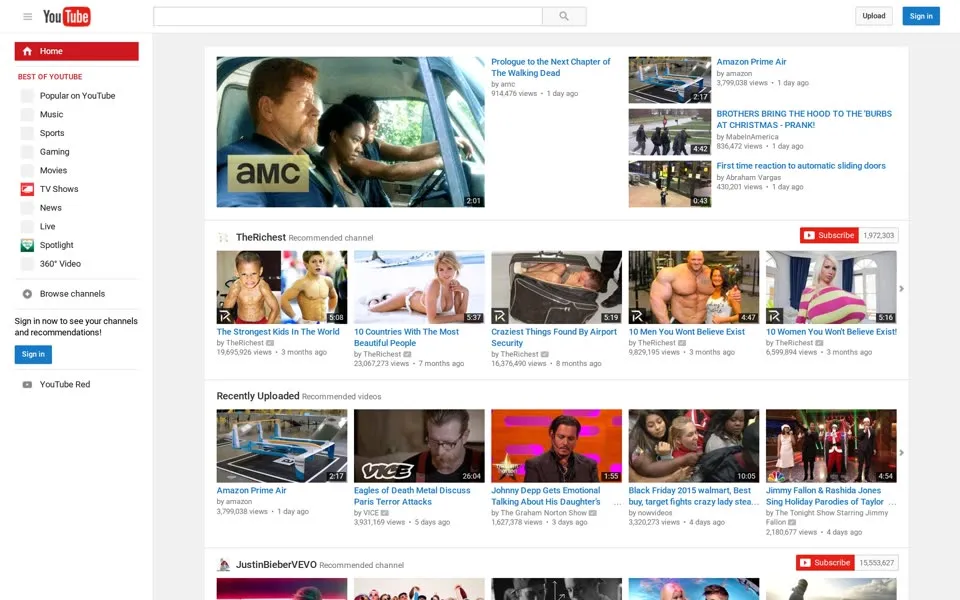Play the AMC Walking Dead featured thumbnail
The image size is (960, 600).
click(350, 132)
